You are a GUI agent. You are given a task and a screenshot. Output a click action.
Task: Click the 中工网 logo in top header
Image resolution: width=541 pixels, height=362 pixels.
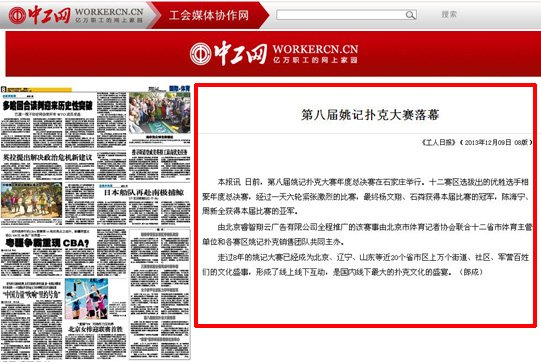coord(40,15)
